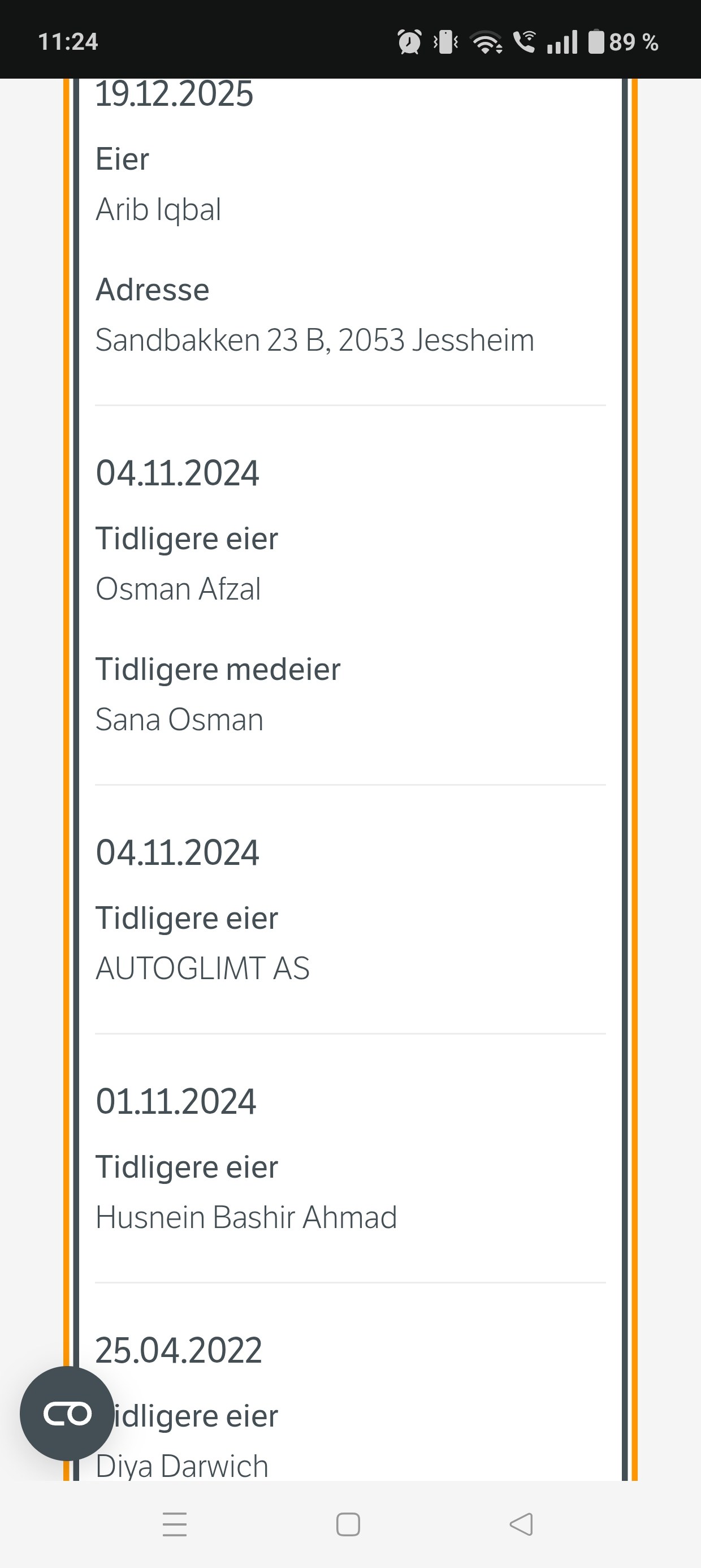Tap the clock time 11:24
This screenshot has width=701, height=1568.
[x=67, y=42]
